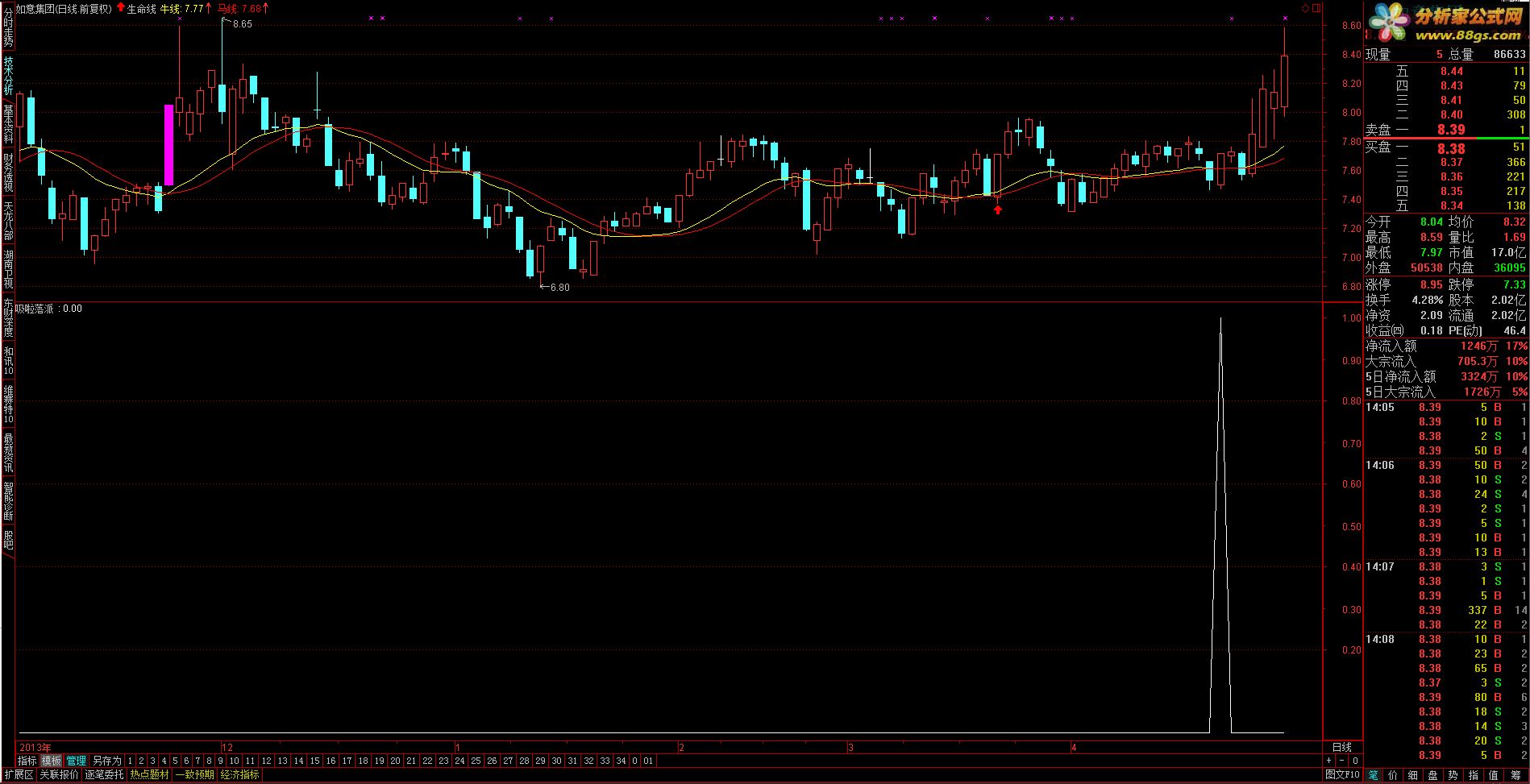The image size is (1530, 784).
Task: Open the 经济指标 tab
Action: coord(240,775)
